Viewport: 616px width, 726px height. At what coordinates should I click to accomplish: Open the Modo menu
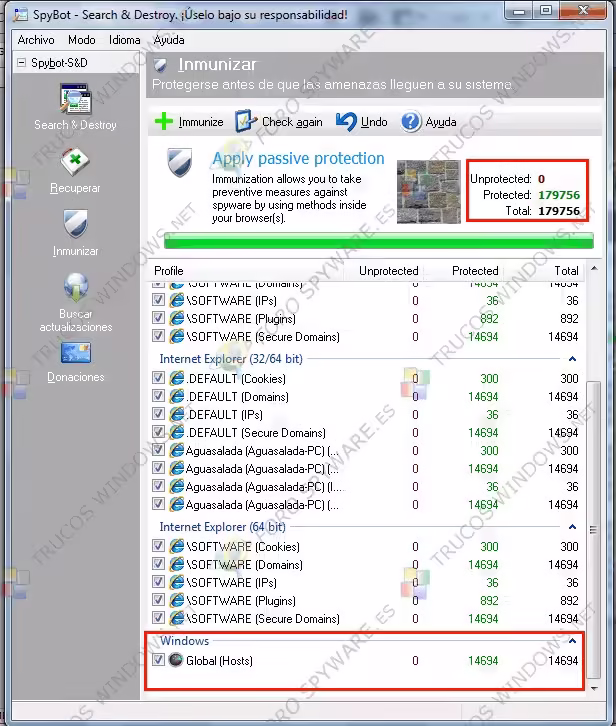(x=82, y=40)
